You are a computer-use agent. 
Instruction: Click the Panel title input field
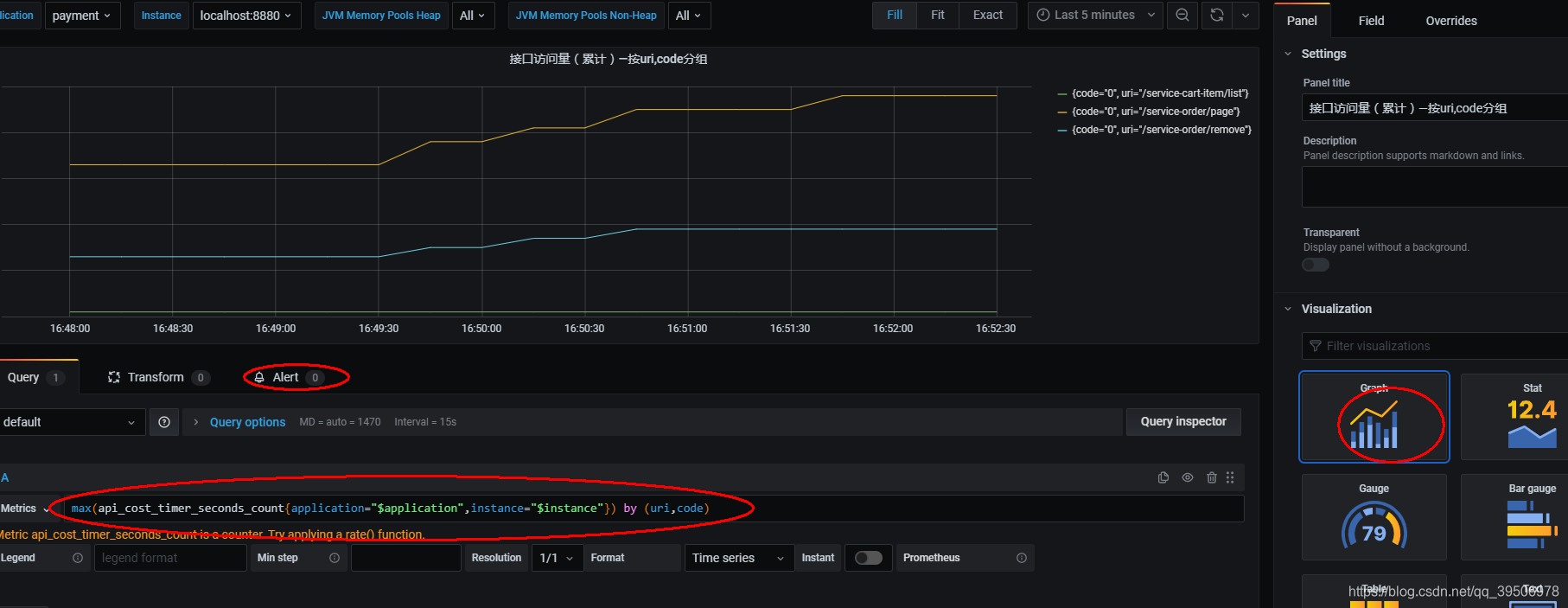[x=1435, y=108]
